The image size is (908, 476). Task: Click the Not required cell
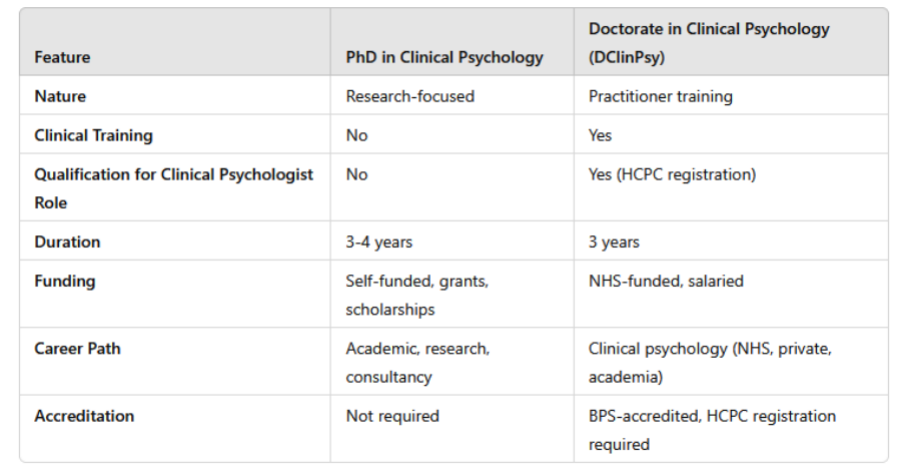coord(393,416)
